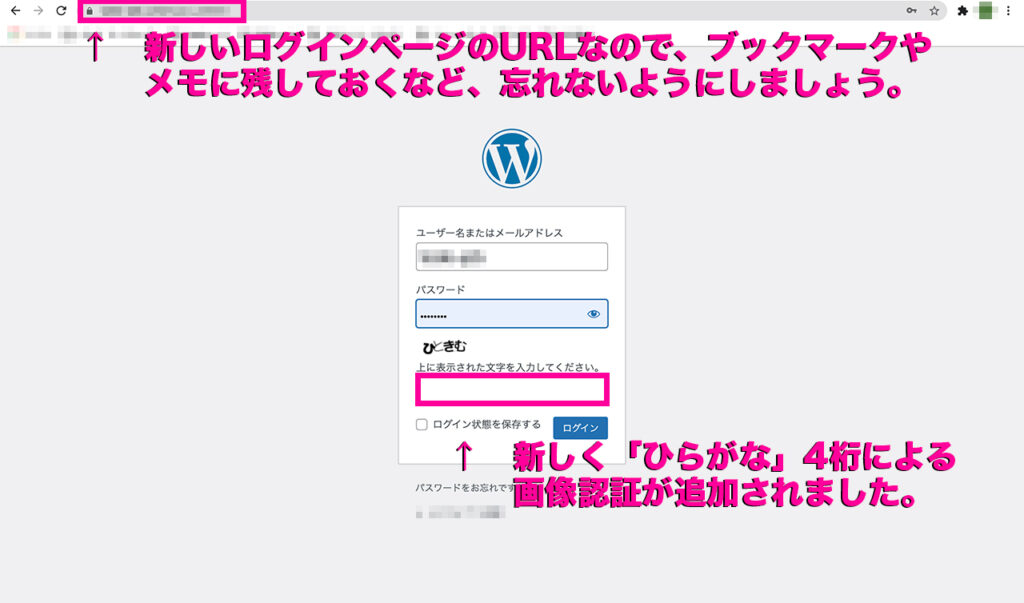Click the blurred back-to-site link below the form
The image size is (1024, 603).
460,513
